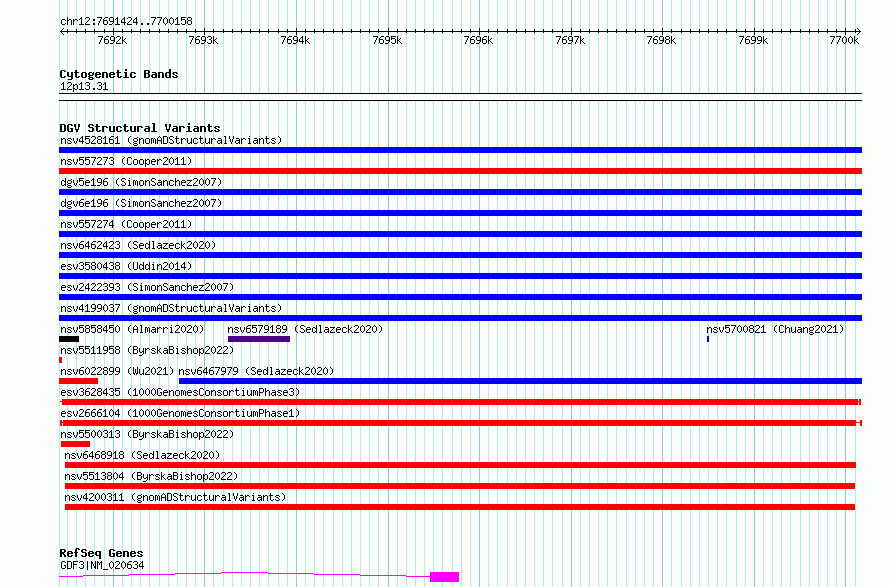
Task: Click the chr12:7691424..7700158 coordinates label
Action: pyautogui.click(x=126, y=22)
